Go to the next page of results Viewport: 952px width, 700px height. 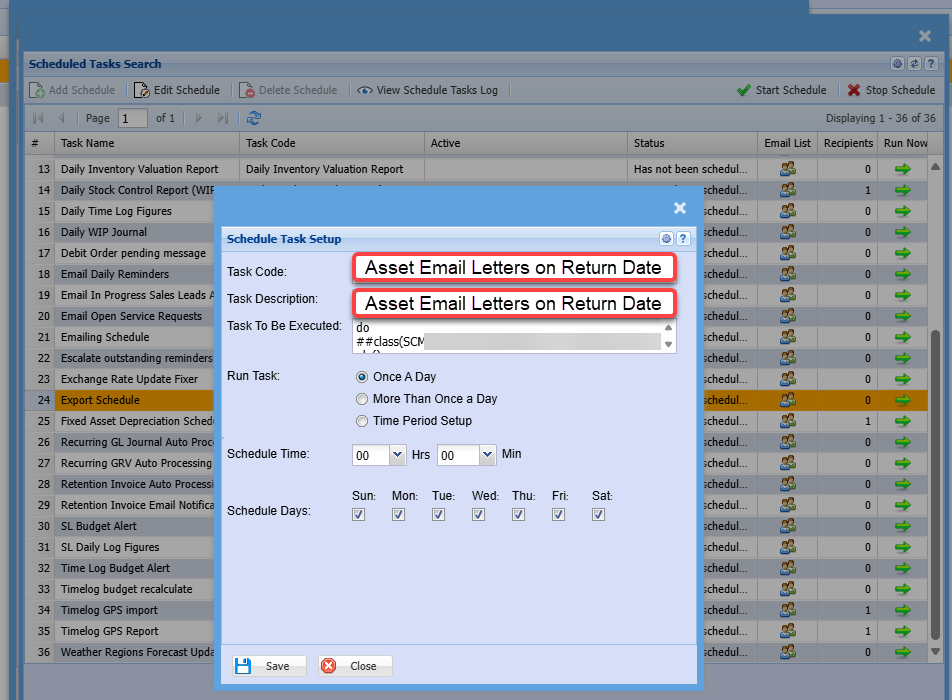click(x=199, y=118)
